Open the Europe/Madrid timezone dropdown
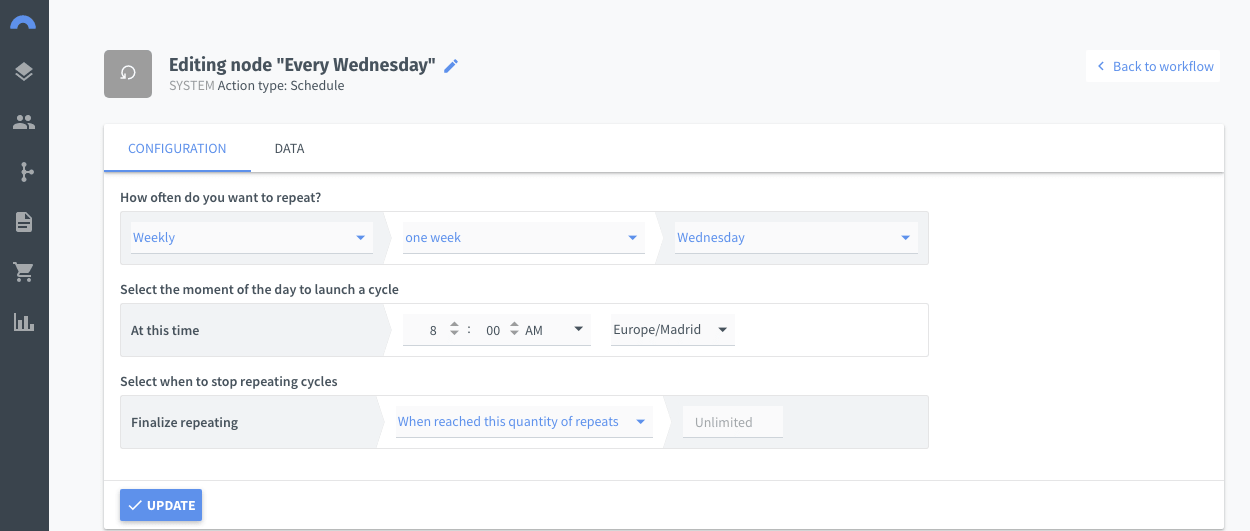This screenshot has height=531, width=1250. pos(672,330)
